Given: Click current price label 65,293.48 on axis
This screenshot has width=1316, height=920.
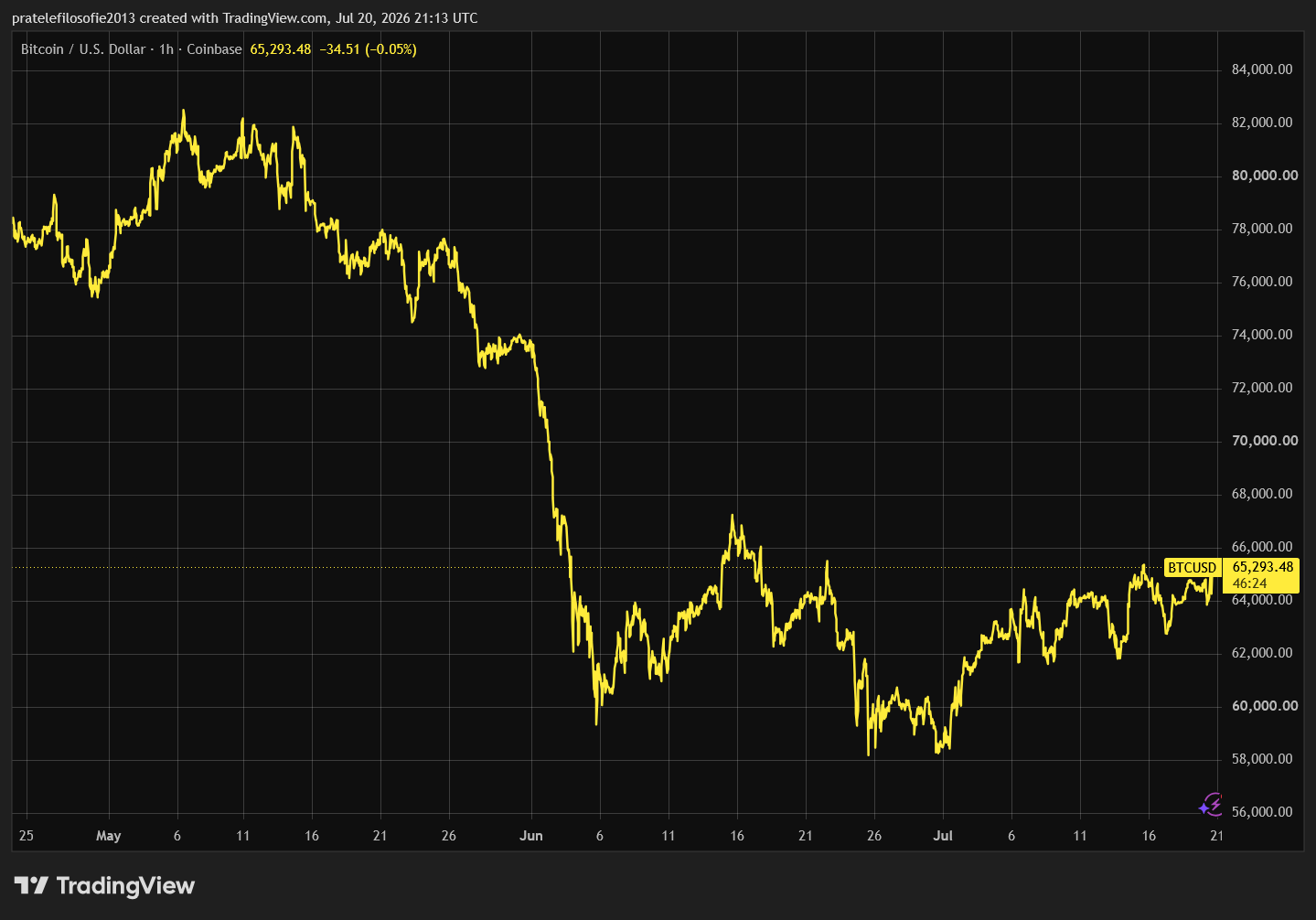Looking at the screenshot, I should coord(1262,567).
